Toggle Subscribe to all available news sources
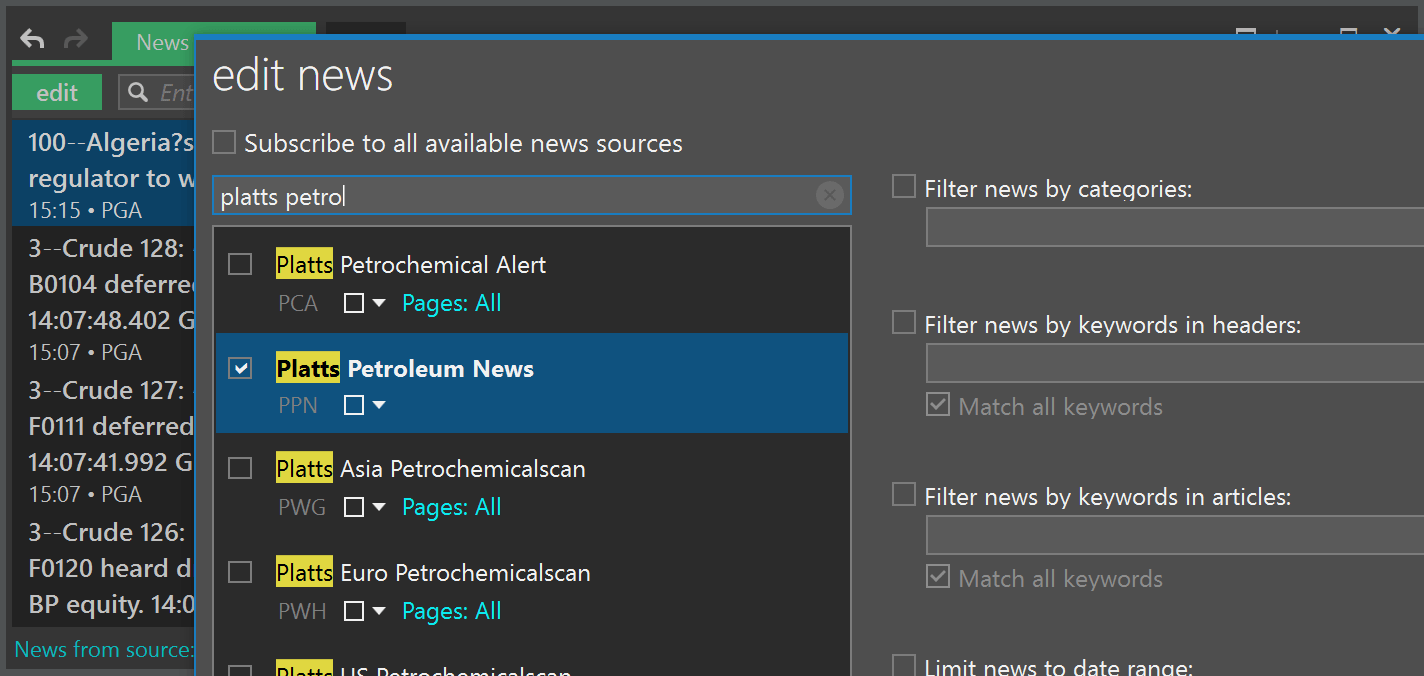The width and height of the screenshot is (1424, 676). coord(225,142)
